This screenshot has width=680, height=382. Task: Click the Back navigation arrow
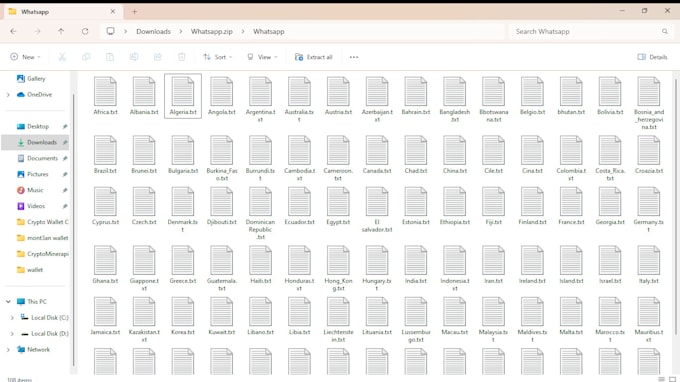click(13, 31)
